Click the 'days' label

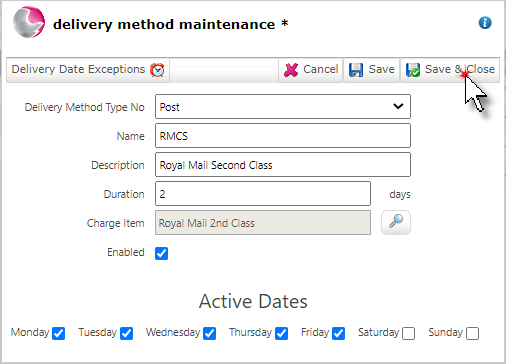[x=400, y=194]
